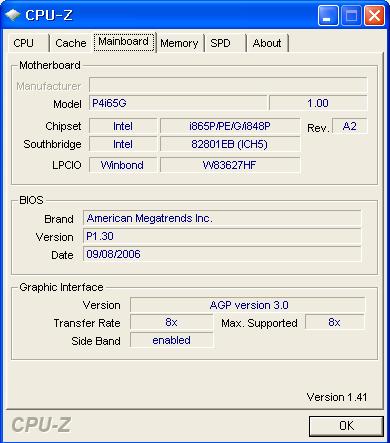Click the AGP version 3.0 field
The width and height of the screenshot is (390, 443).
point(248,305)
